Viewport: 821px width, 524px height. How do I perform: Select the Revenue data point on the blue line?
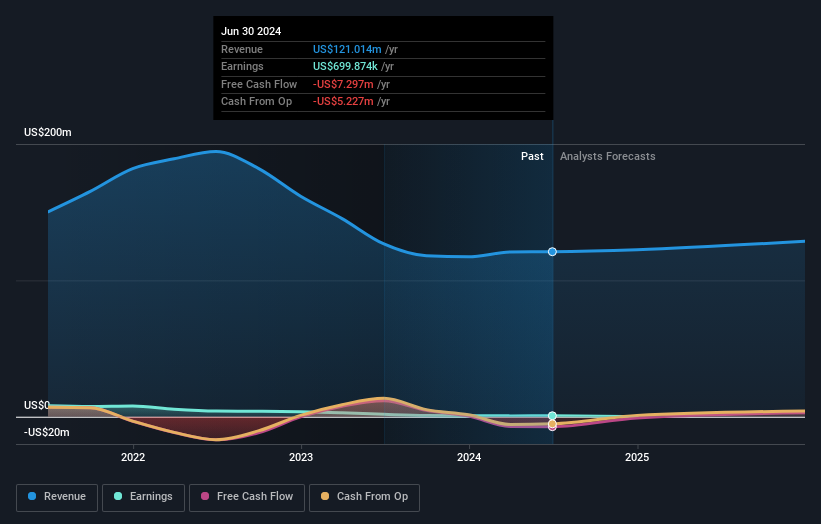[x=552, y=252]
